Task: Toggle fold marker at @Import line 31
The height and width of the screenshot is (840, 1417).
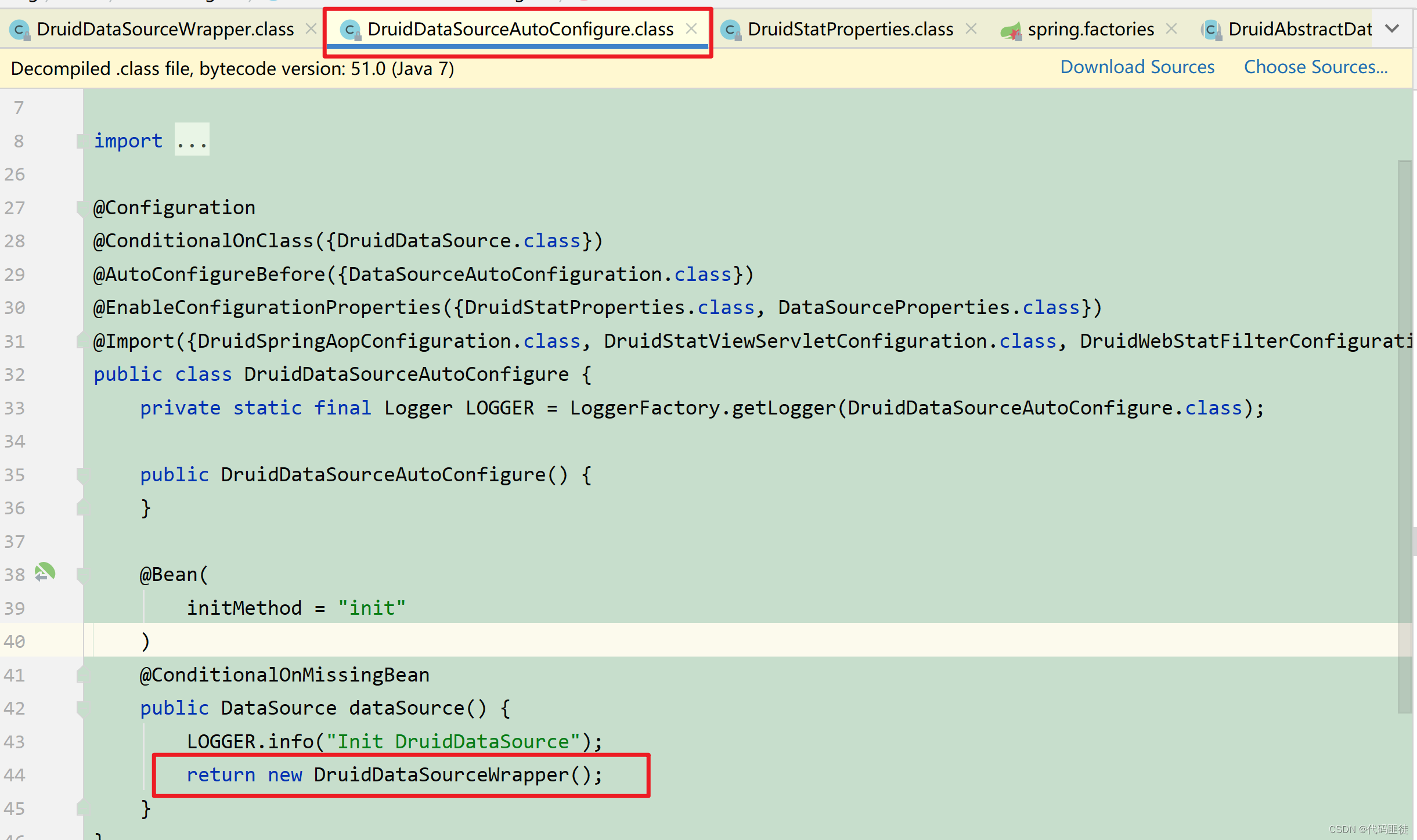Action: (80, 341)
